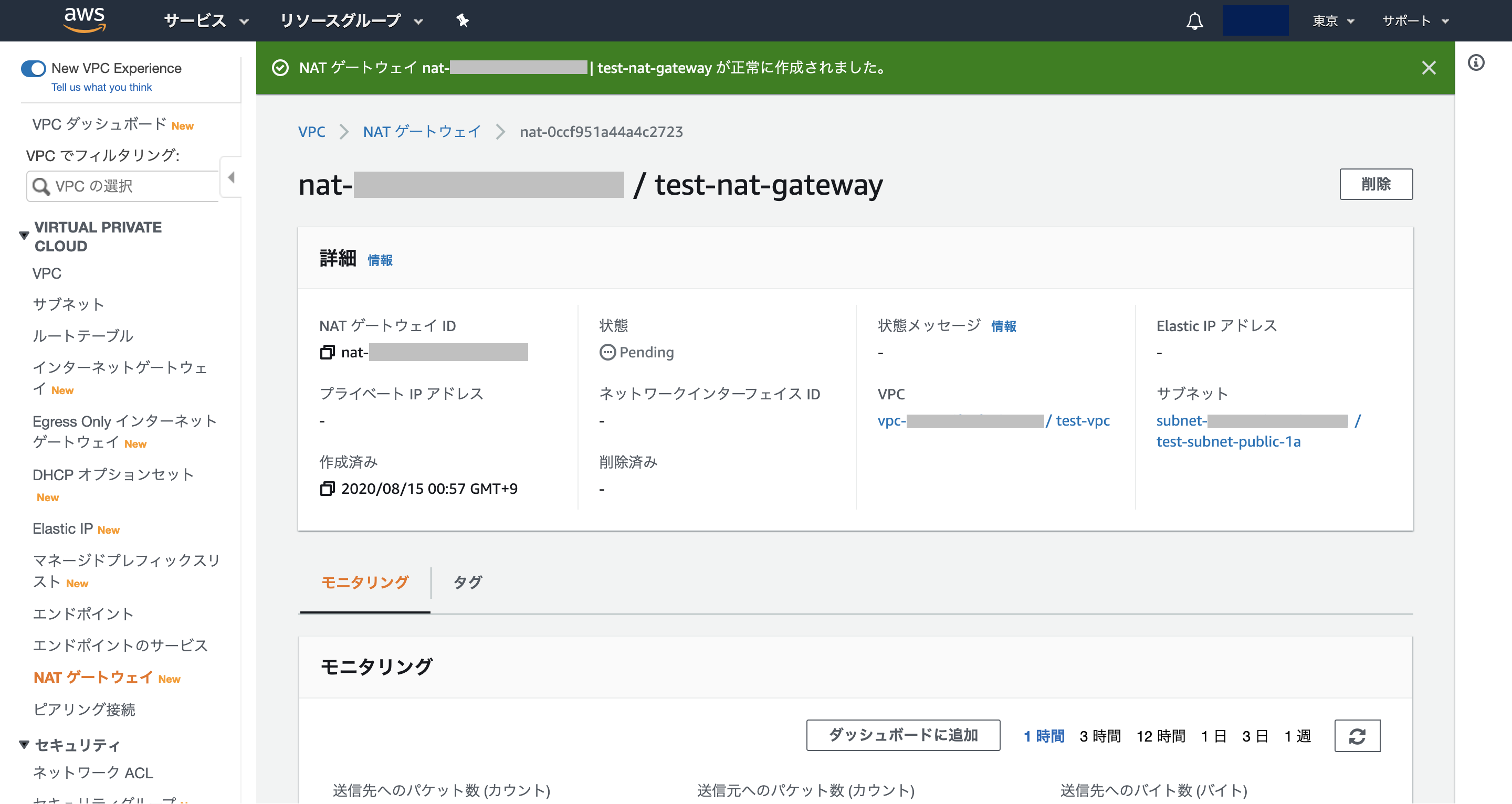Open notifications via the bell icon
This screenshot has width=1512, height=804.
click(1194, 20)
